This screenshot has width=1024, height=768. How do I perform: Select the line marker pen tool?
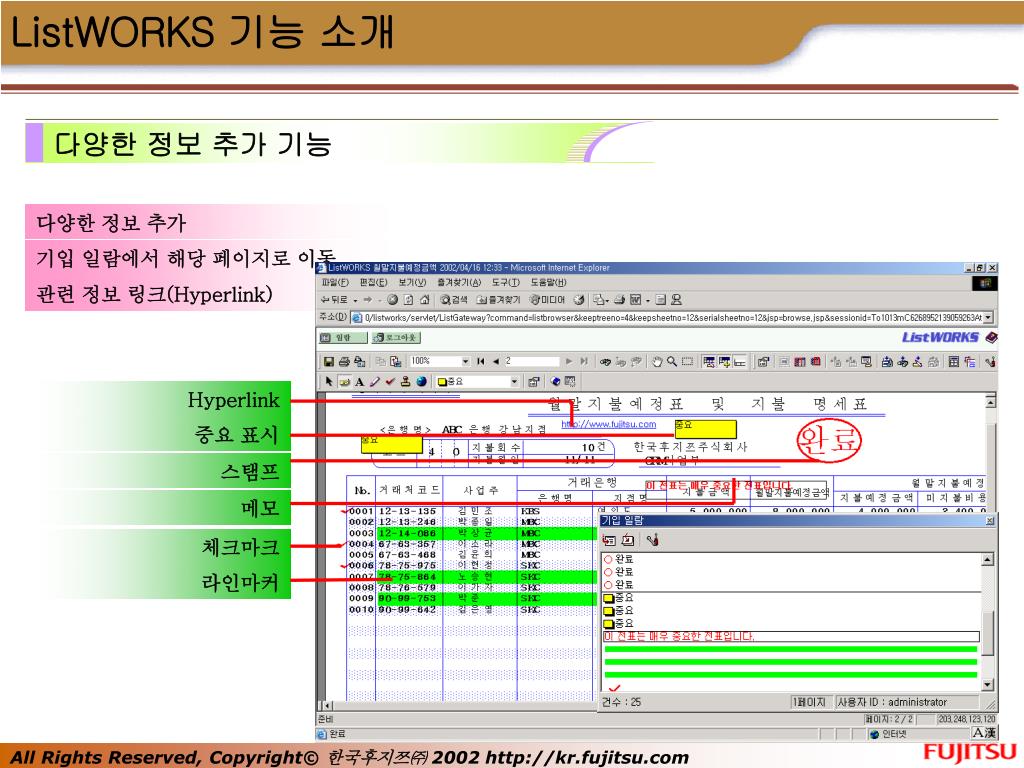click(x=374, y=381)
